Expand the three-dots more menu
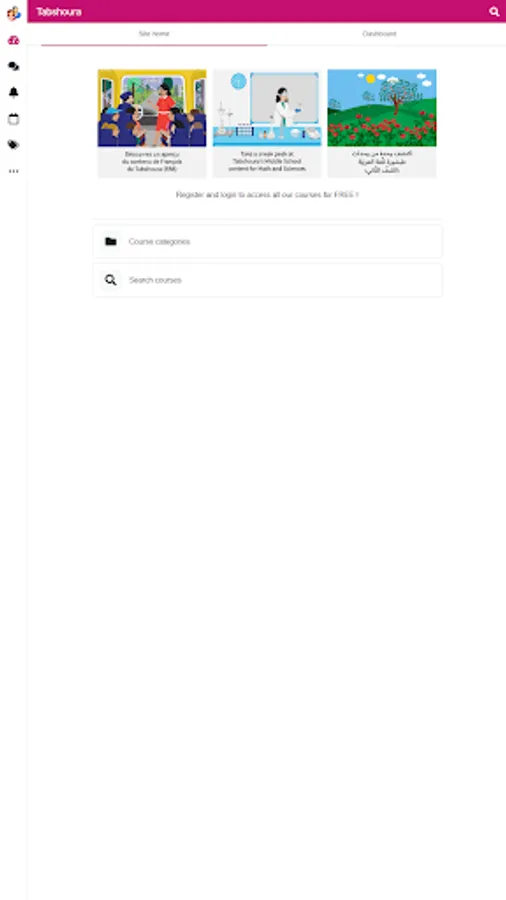This screenshot has height=900, width=506. pos(13,171)
